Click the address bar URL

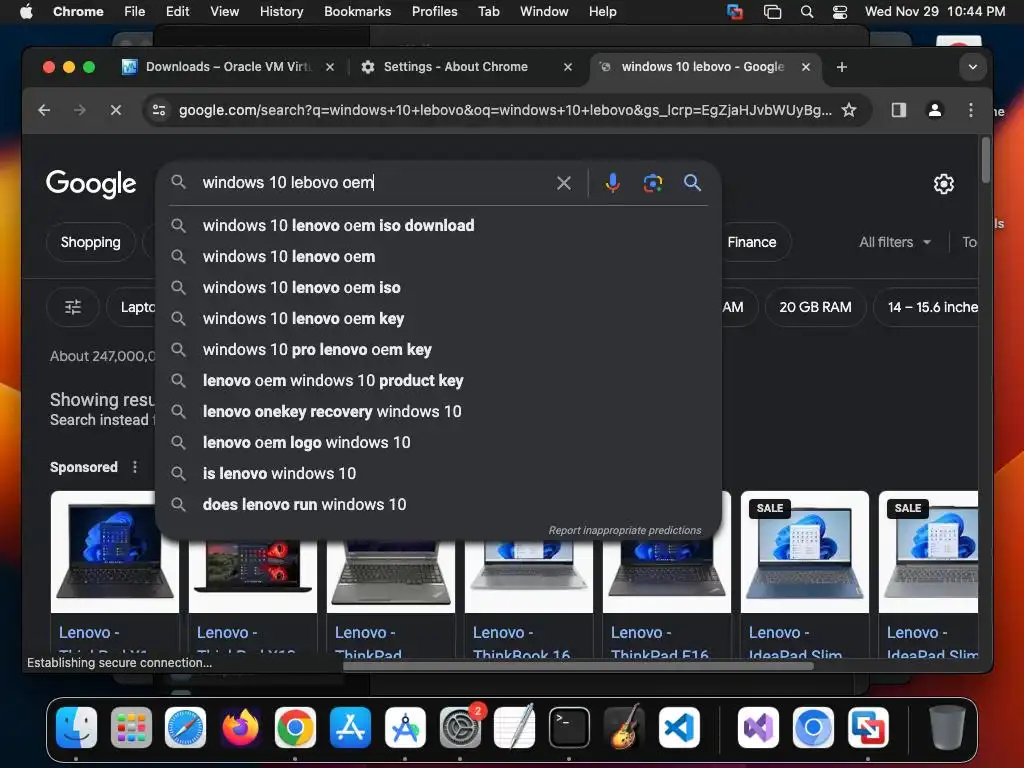click(505, 110)
